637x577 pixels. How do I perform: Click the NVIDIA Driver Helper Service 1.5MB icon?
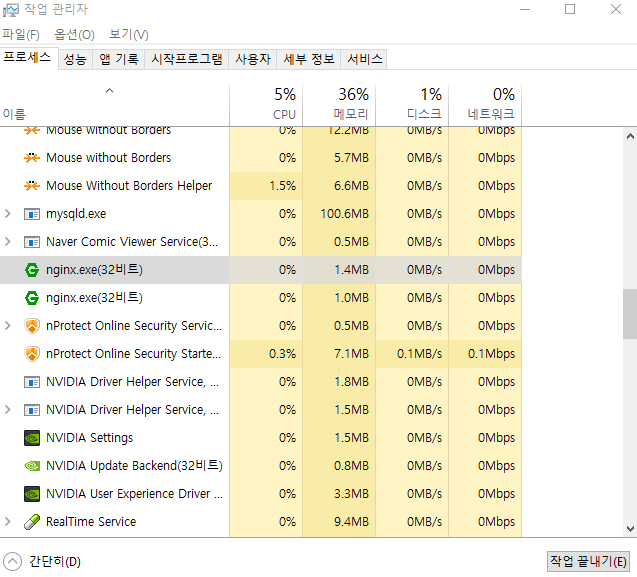[x=32, y=410]
